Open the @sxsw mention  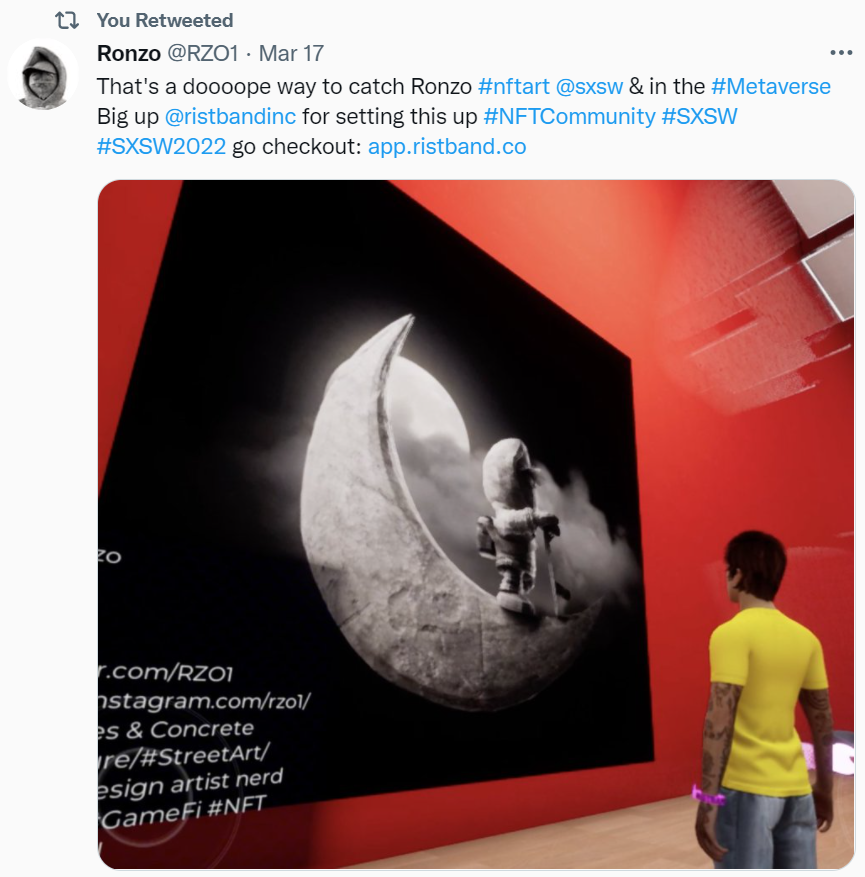[x=589, y=87]
